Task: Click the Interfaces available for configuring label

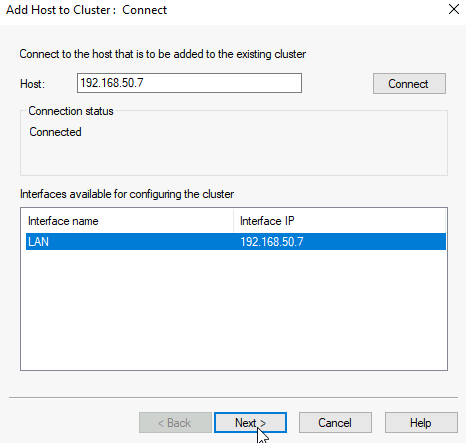Action: click(127, 194)
